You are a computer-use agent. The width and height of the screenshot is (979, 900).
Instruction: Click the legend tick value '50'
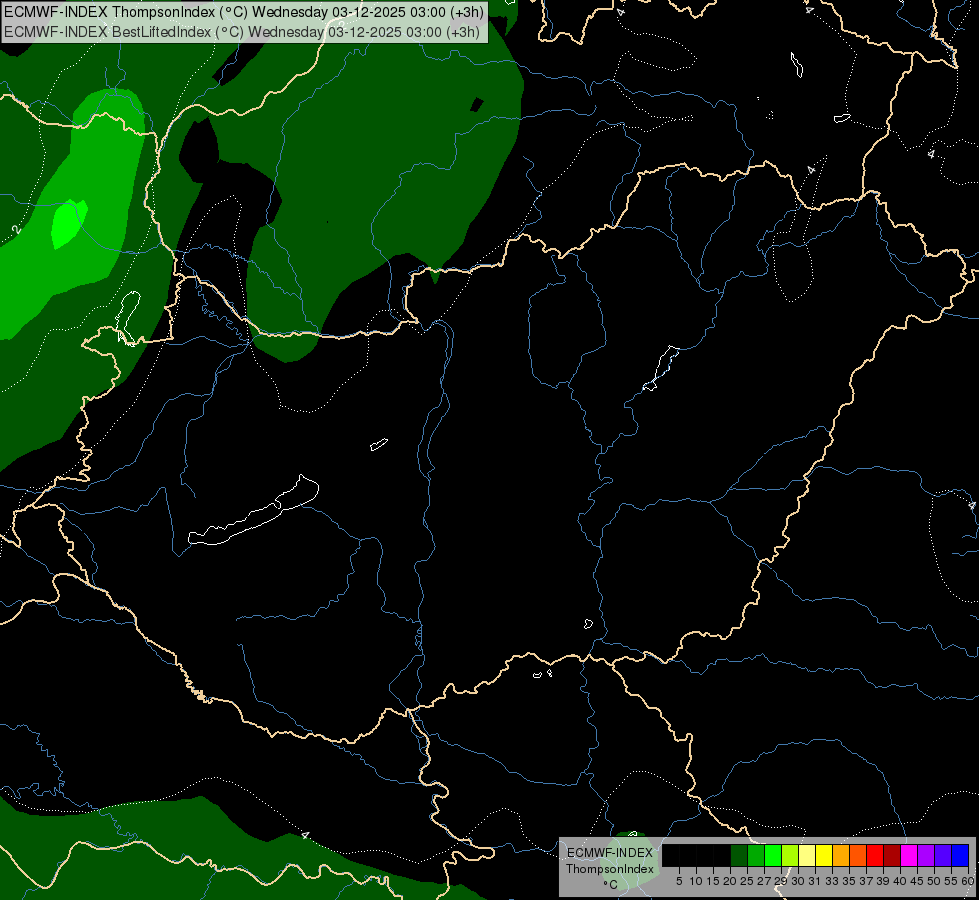[x=934, y=881]
